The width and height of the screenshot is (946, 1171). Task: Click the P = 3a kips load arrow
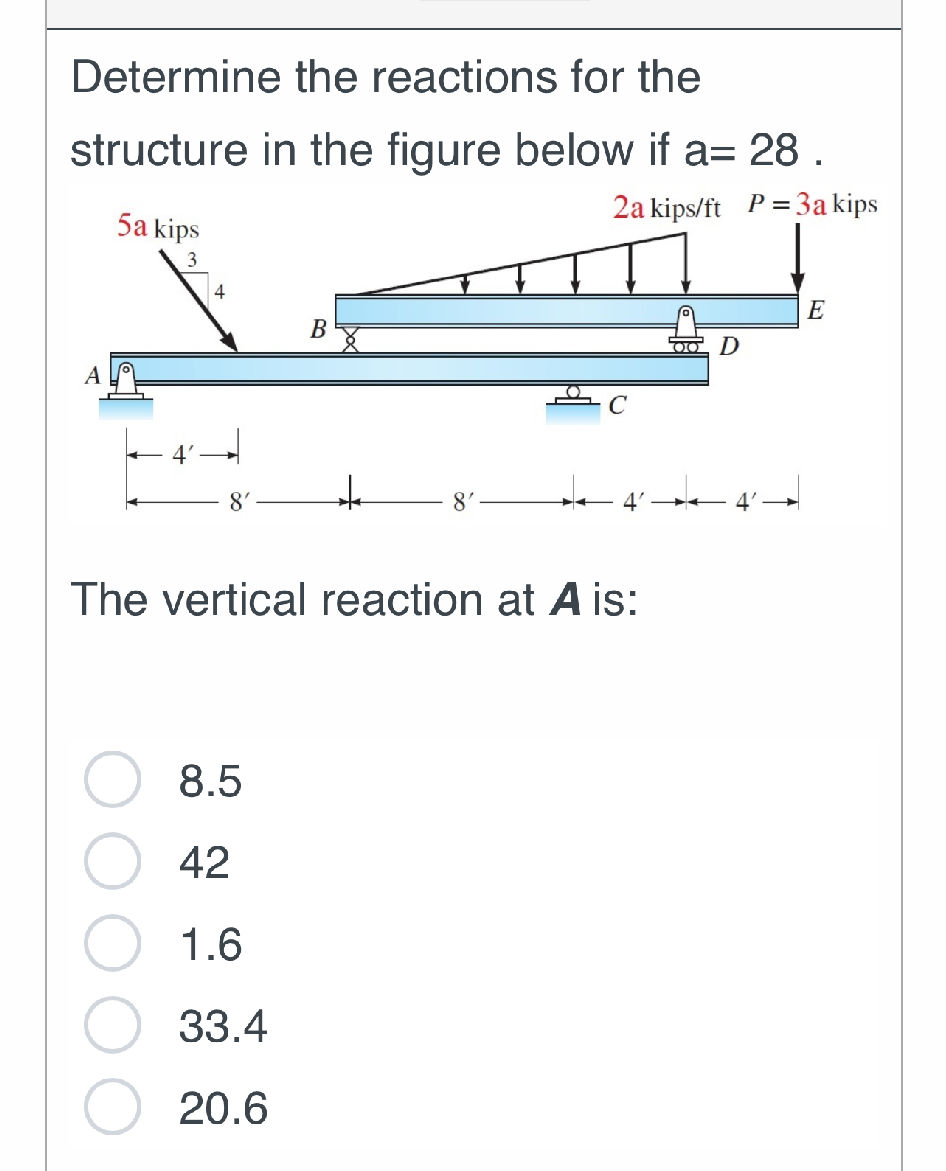(796, 255)
